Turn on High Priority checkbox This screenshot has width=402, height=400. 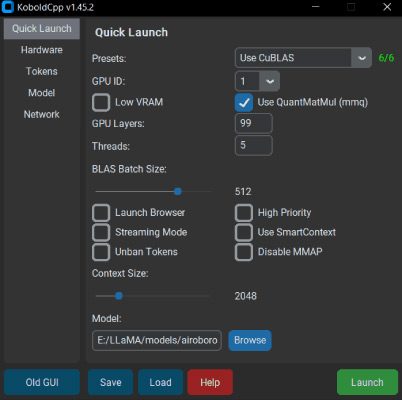click(244, 213)
